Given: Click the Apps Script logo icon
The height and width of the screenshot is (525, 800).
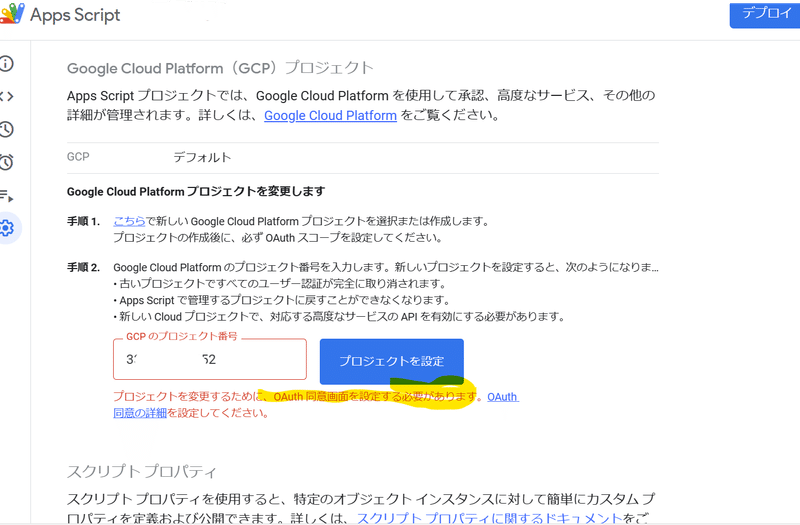Looking at the screenshot, I should tap(11, 13).
